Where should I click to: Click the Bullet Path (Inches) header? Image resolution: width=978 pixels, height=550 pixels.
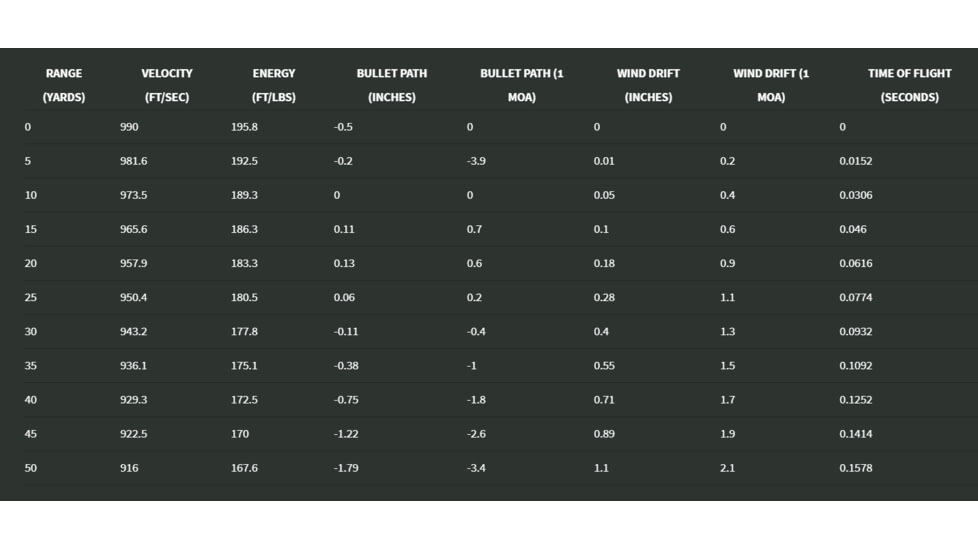click(392, 85)
